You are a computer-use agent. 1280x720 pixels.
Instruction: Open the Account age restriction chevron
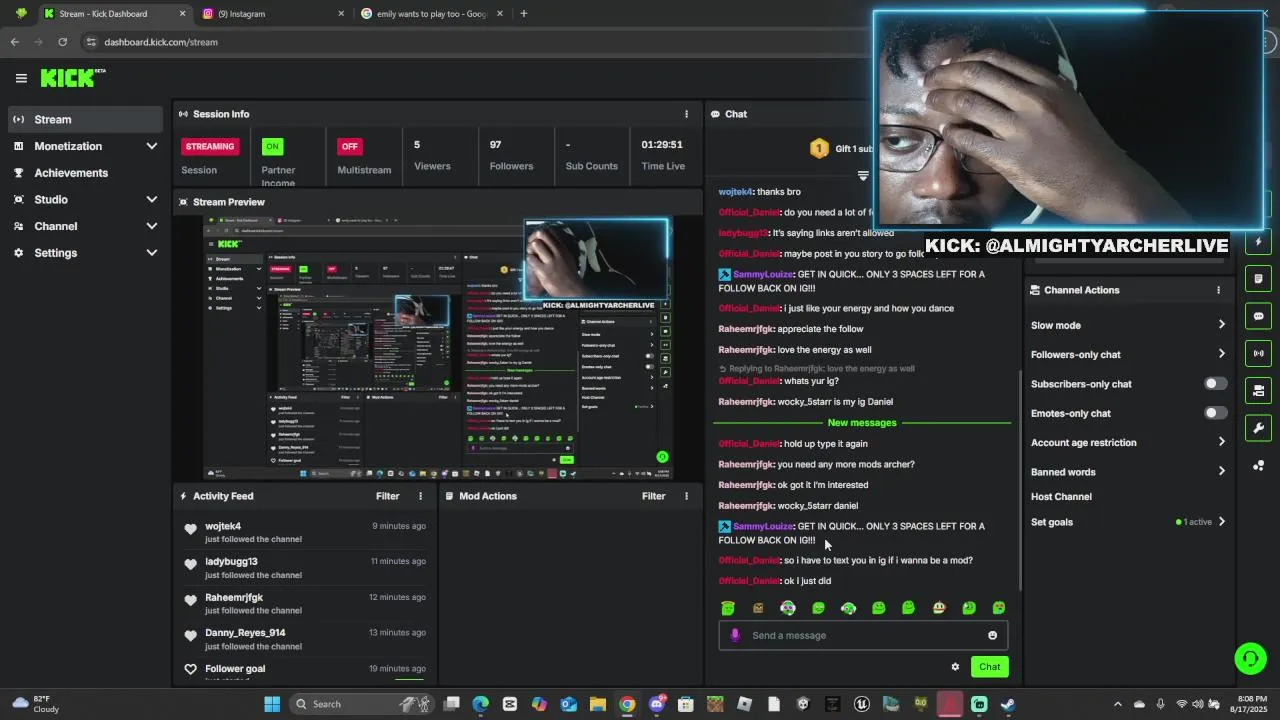coord(1221,442)
